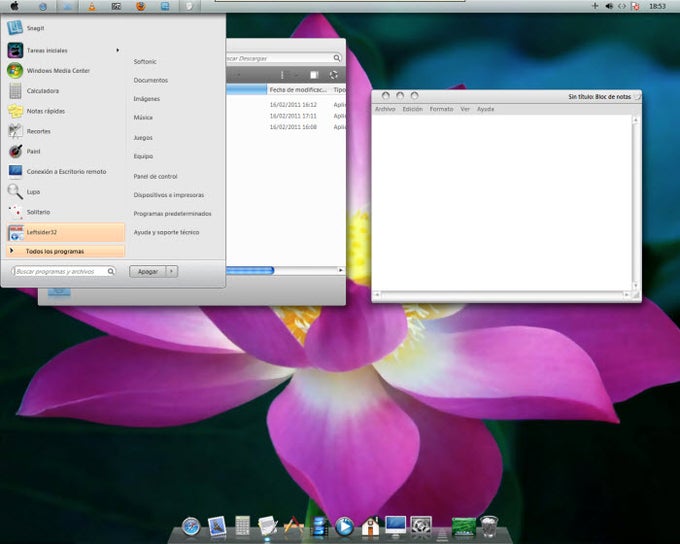This screenshot has height=544, width=680.
Task: Click the Safari compass icon in dock
Action: 191,526
